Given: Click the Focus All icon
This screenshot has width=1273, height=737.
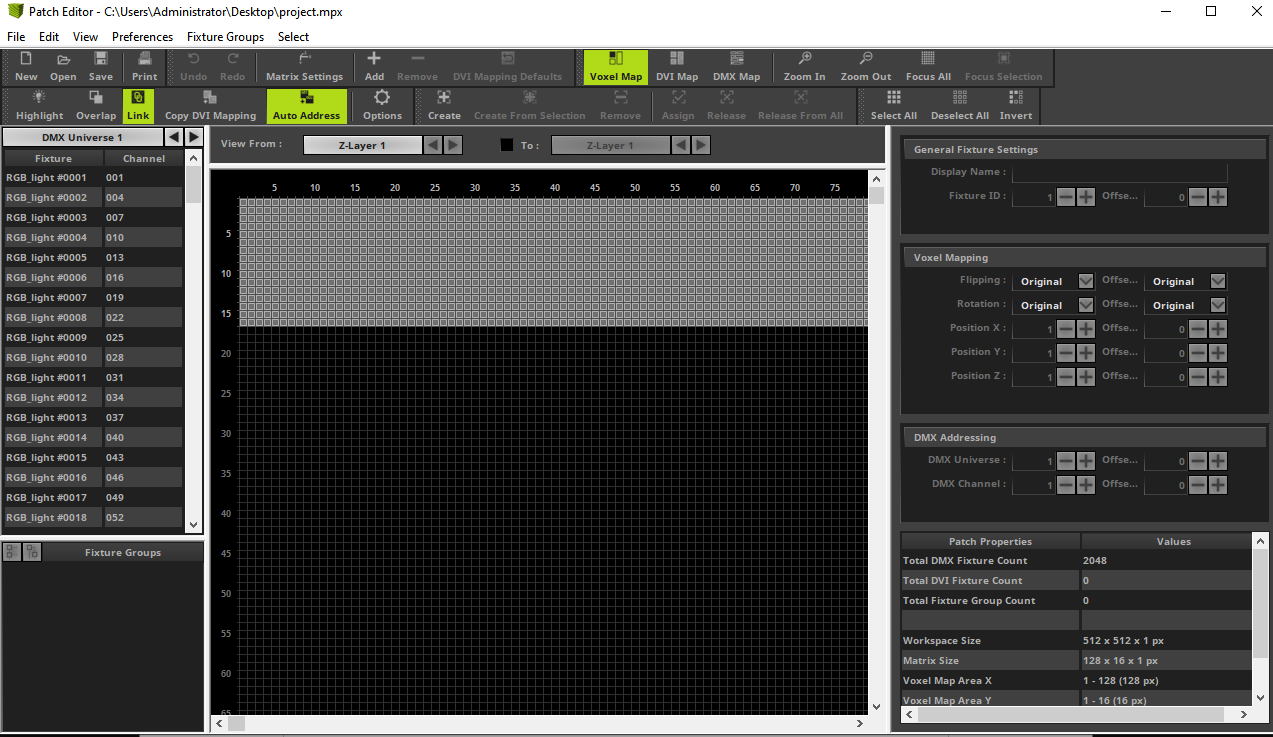Looking at the screenshot, I should [928, 67].
